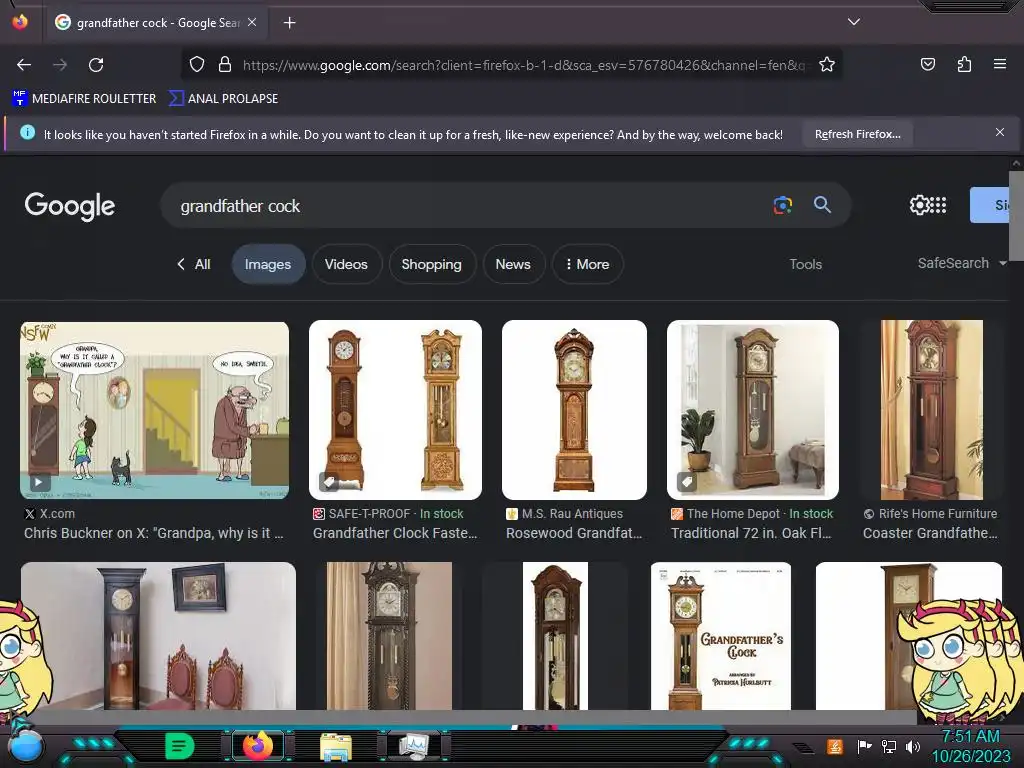Open the green notes app in taskbar
This screenshot has height=768, width=1024.
180,746
